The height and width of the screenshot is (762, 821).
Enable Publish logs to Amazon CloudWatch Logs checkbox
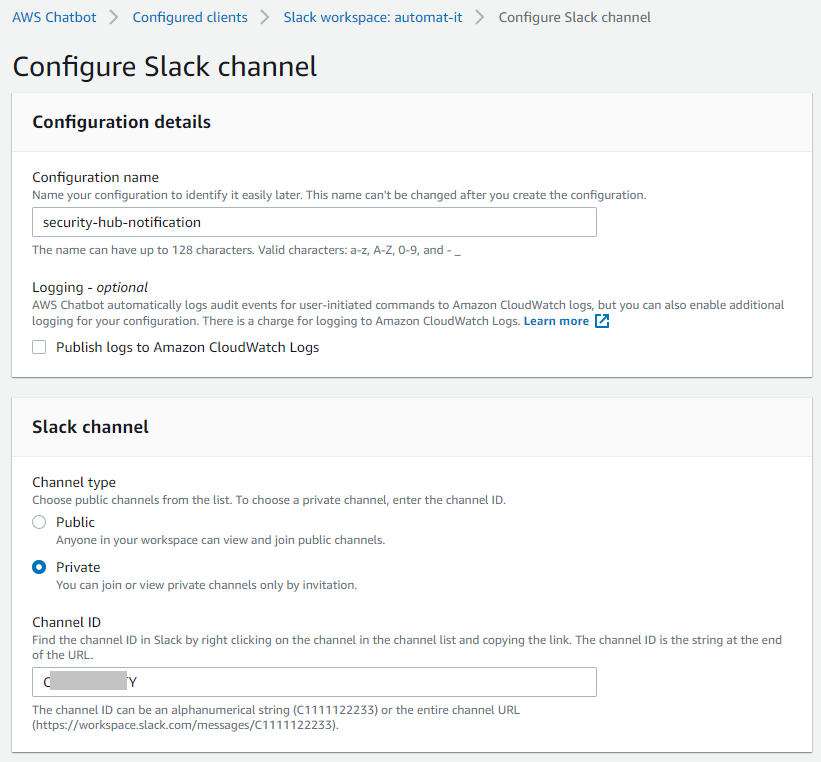(x=39, y=347)
